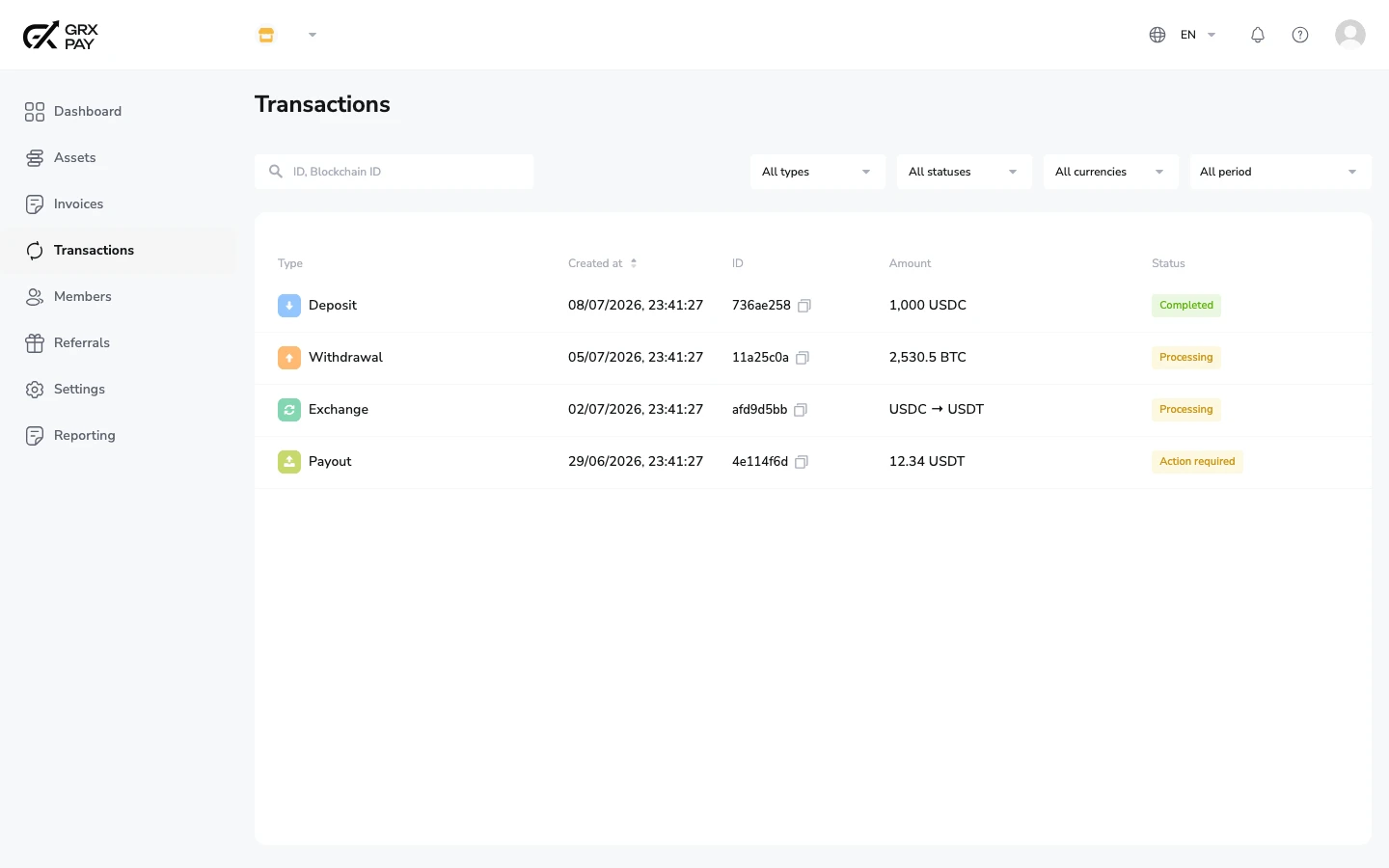Click the Exchange type icon
The width and height of the screenshot is (1389, 868).
tap(289, 410)
